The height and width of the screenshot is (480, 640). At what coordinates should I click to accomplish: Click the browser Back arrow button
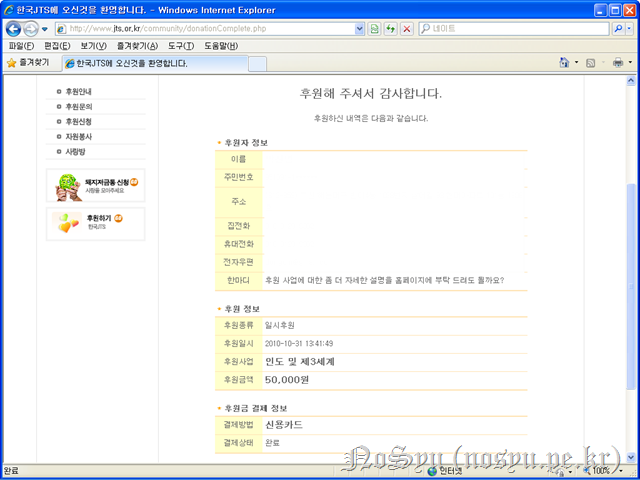pyautogui.click(x=14, y=29)
